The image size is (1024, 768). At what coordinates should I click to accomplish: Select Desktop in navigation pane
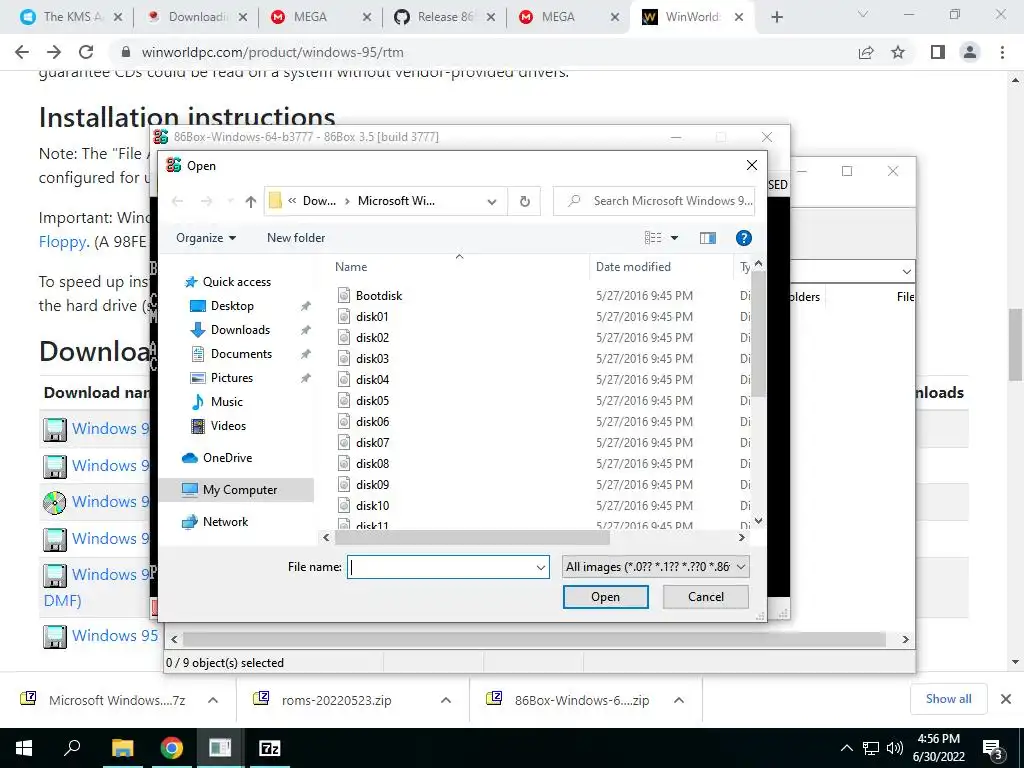click(232, 306)
